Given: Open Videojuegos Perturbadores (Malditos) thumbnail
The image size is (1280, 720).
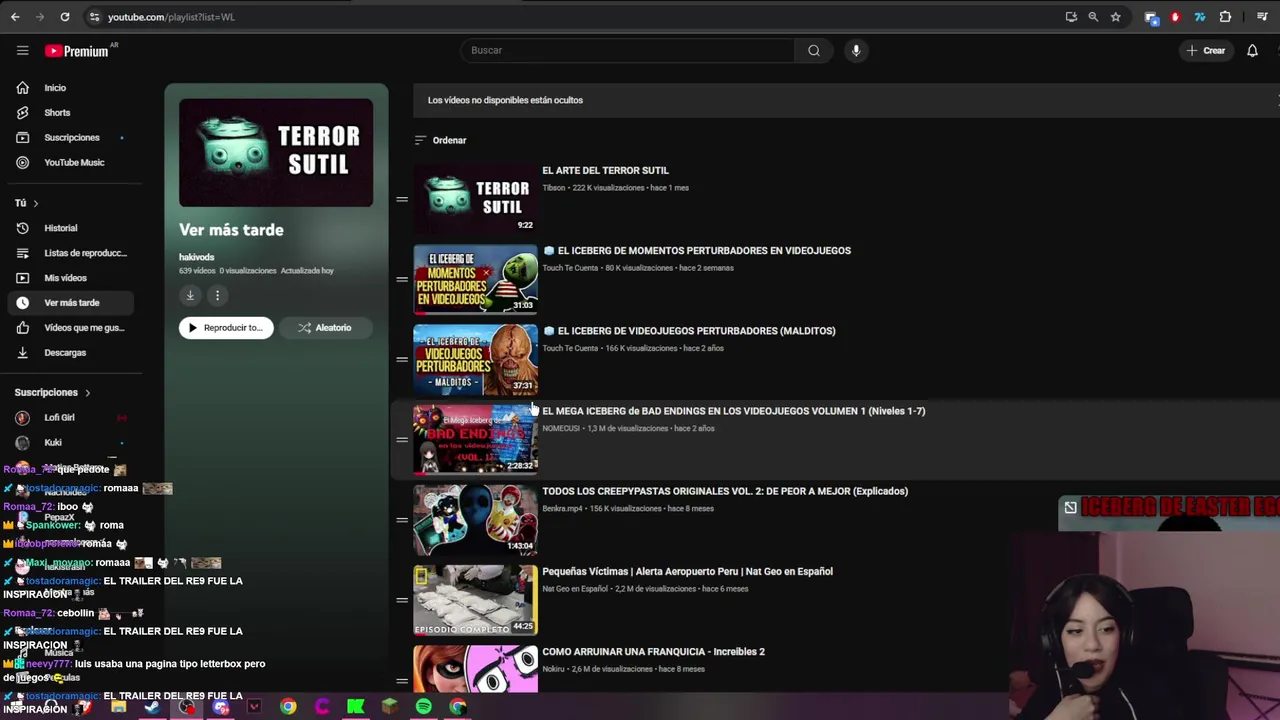Looking at the screenshot, I should [x=475, y=359].
